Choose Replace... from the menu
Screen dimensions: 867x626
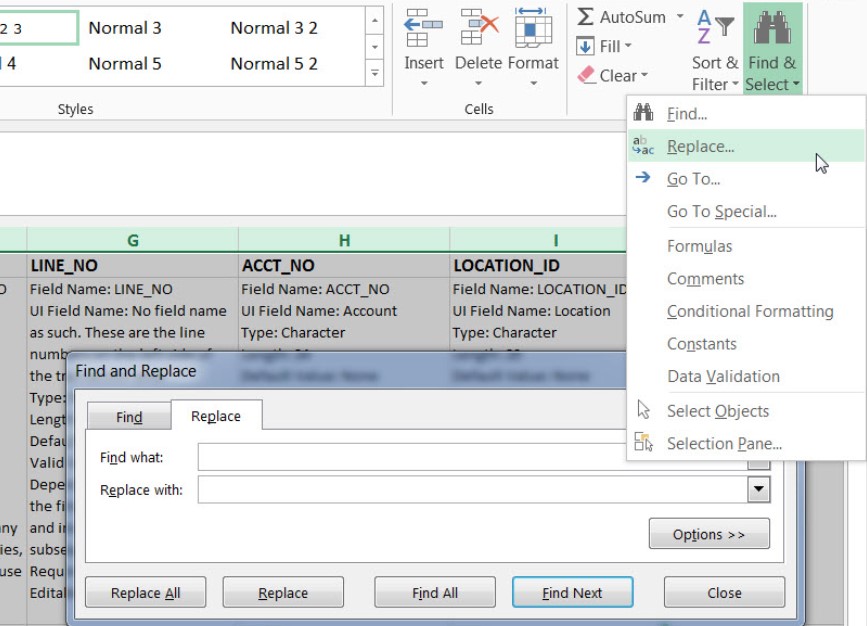click(700, 146)
